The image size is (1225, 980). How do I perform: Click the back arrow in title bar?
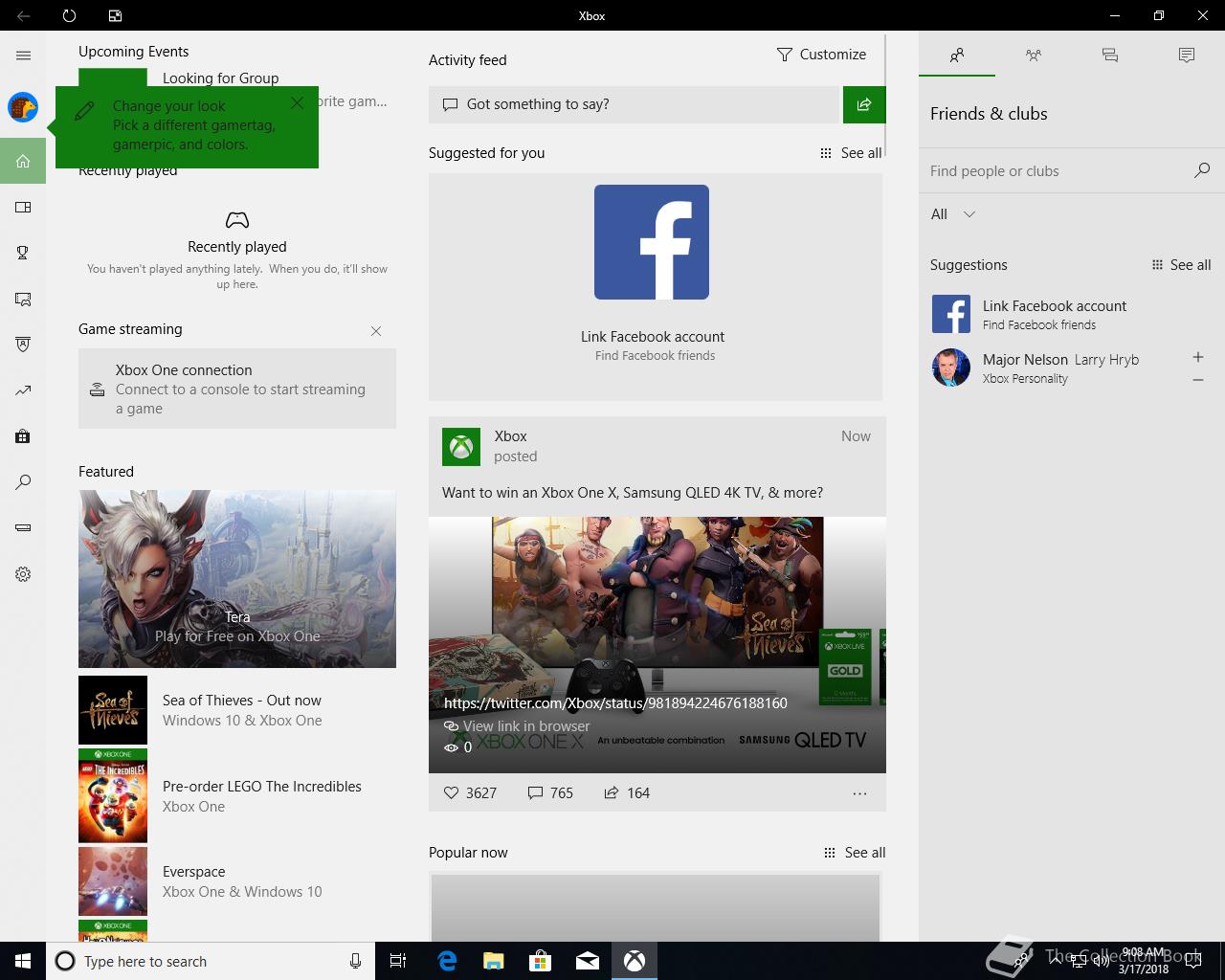click(x=23, y=15)
